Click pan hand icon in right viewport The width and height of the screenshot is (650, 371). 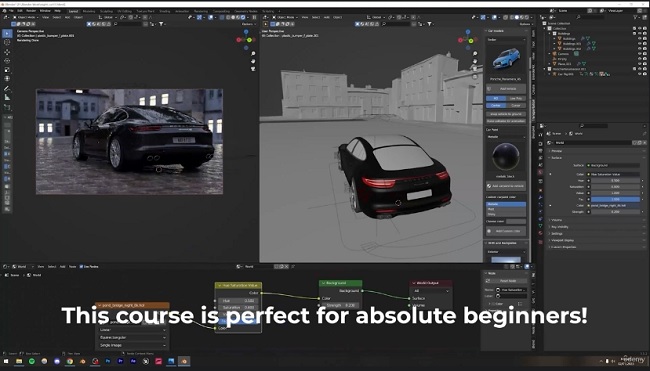[x=475, y=61]
